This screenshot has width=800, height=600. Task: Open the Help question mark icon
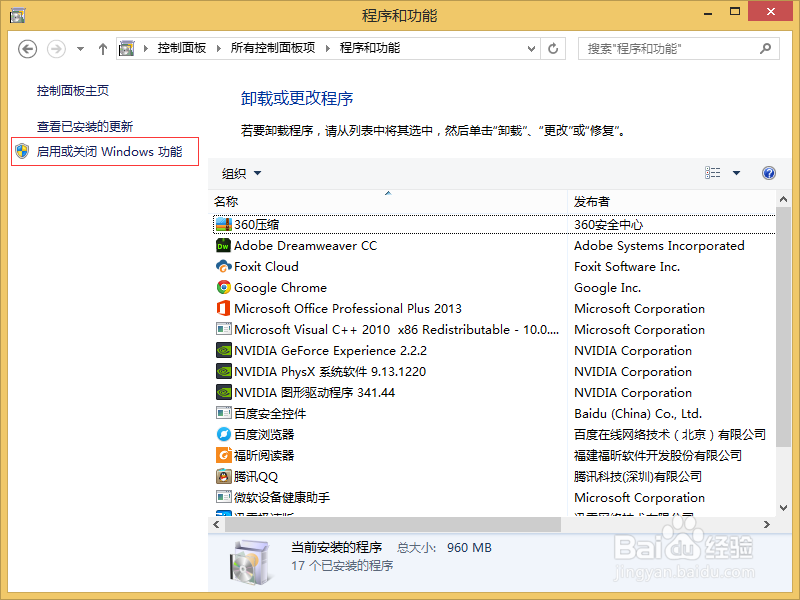coord(768,172)
